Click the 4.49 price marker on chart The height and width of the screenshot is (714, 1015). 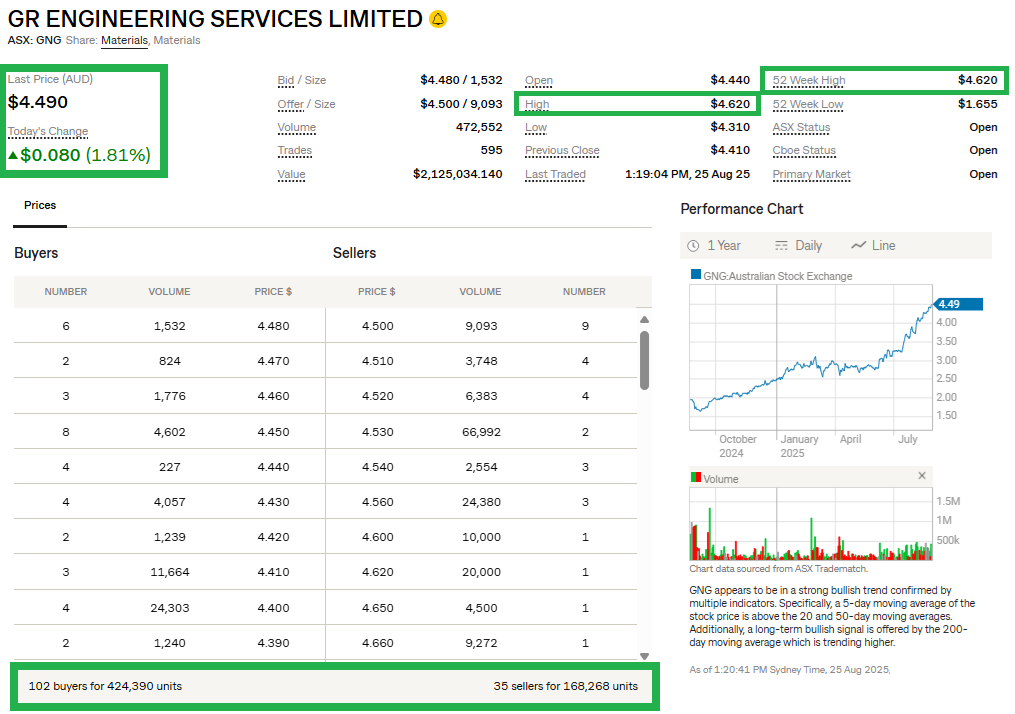pyautogui.click(x=957, y=304)
